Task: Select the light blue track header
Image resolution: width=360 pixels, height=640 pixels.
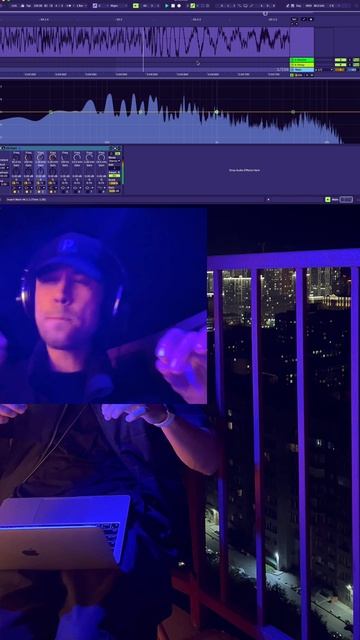Action: click(302, 70)
